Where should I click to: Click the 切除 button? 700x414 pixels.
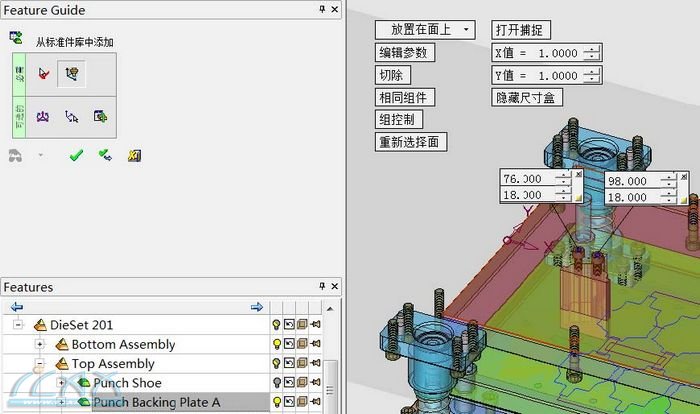(x=392, y=75)
